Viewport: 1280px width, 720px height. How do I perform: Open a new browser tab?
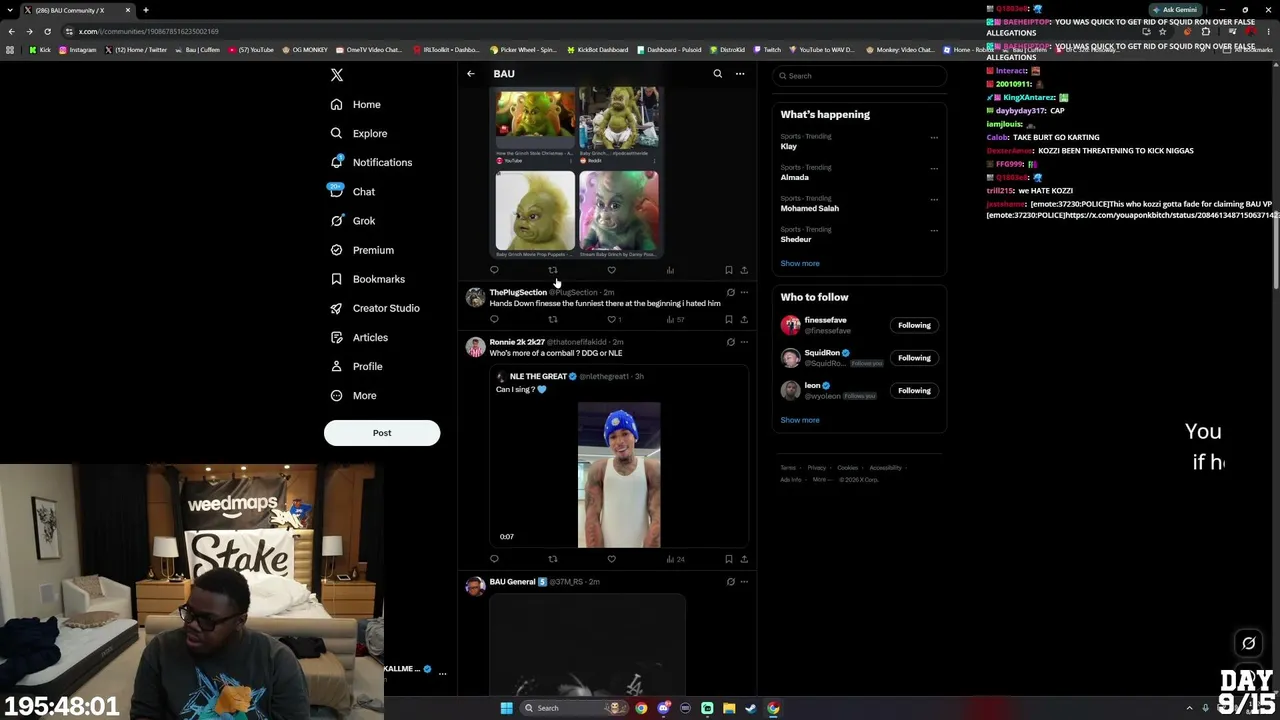[x=146, y=10]
